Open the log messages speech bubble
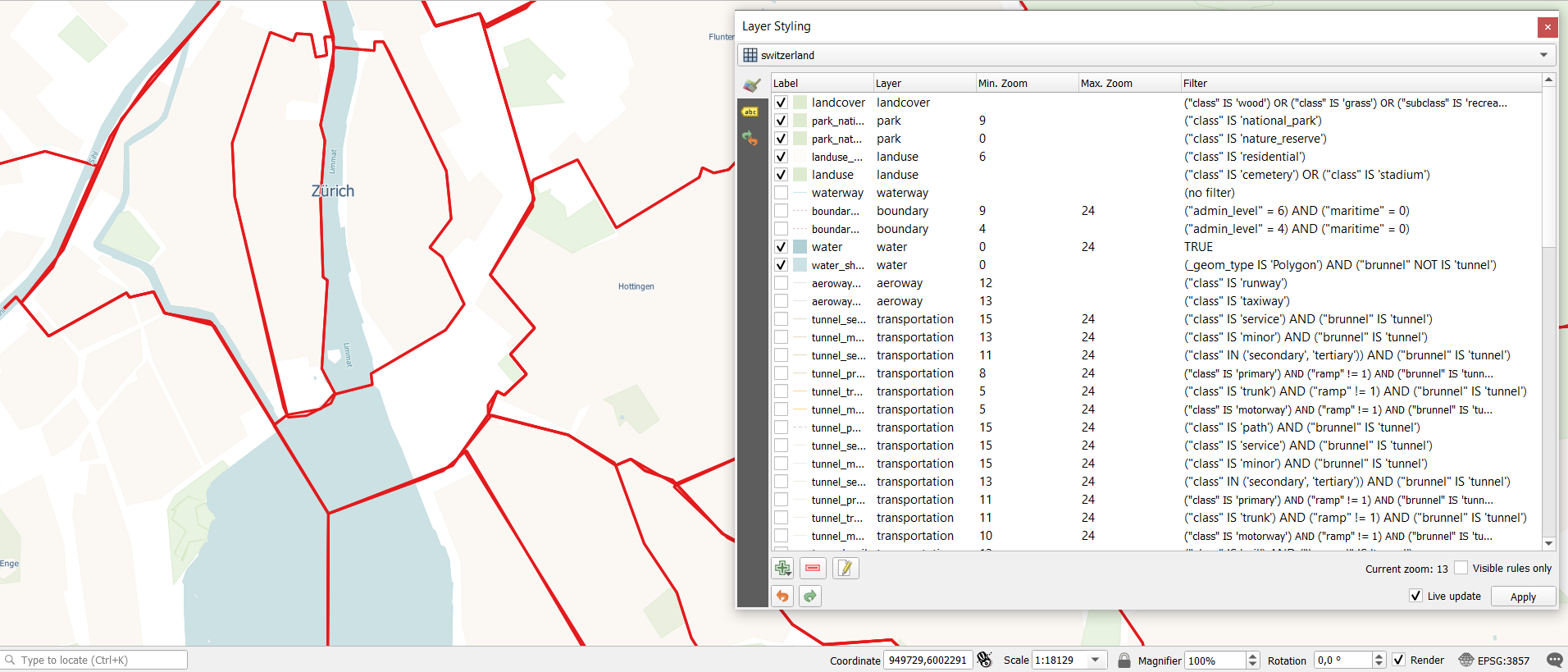 [x=1554, y=661]
